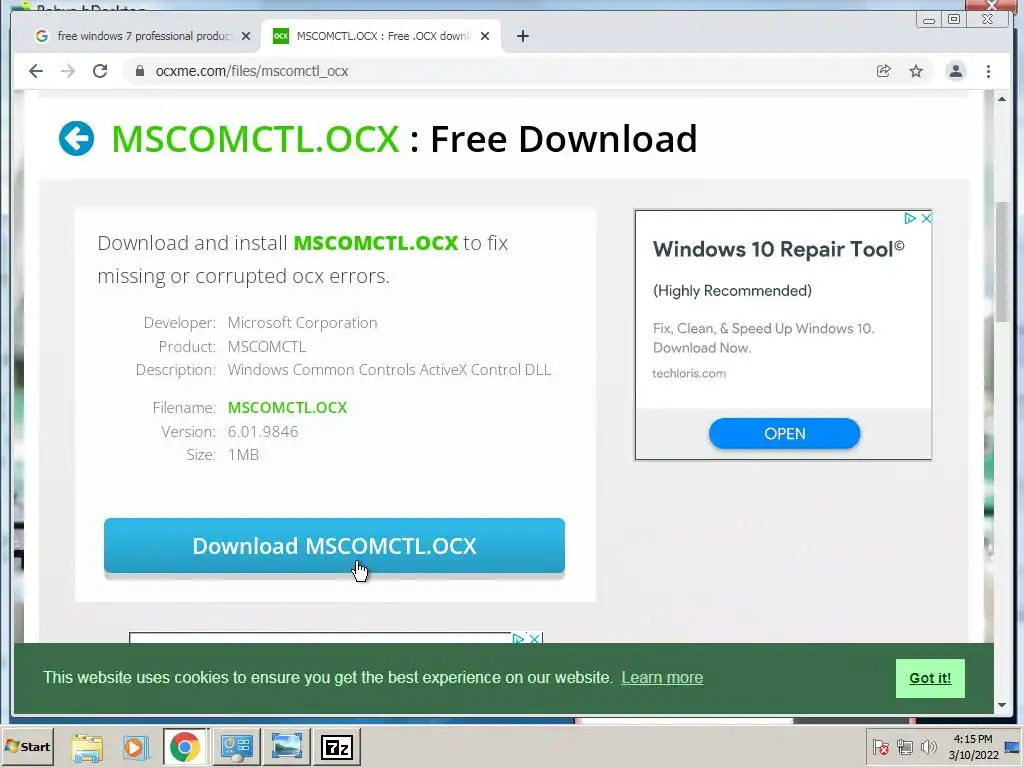This screenshot has width=1024, height=768.
Task: Select the MSCOMCTL.OCX download tab
Action: pyautogui.click(x=381, y=36)
